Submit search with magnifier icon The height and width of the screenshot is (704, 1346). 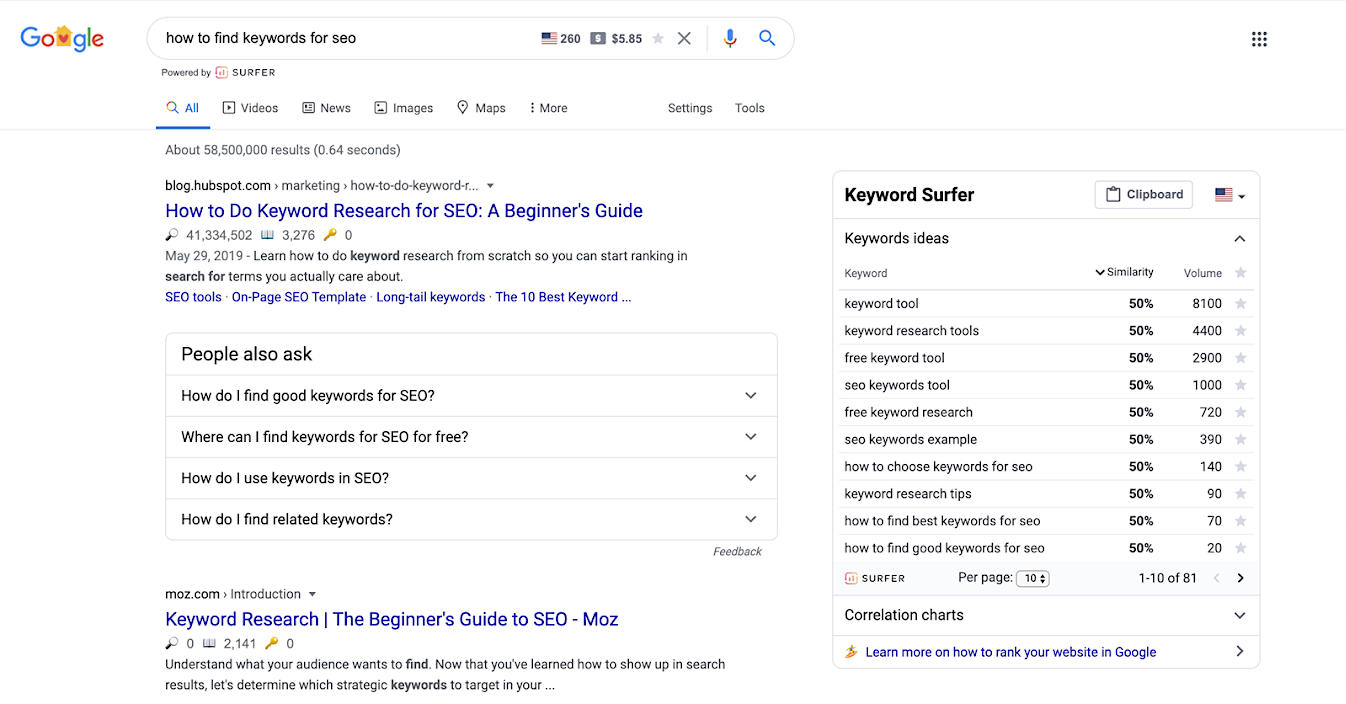(767, 38)
